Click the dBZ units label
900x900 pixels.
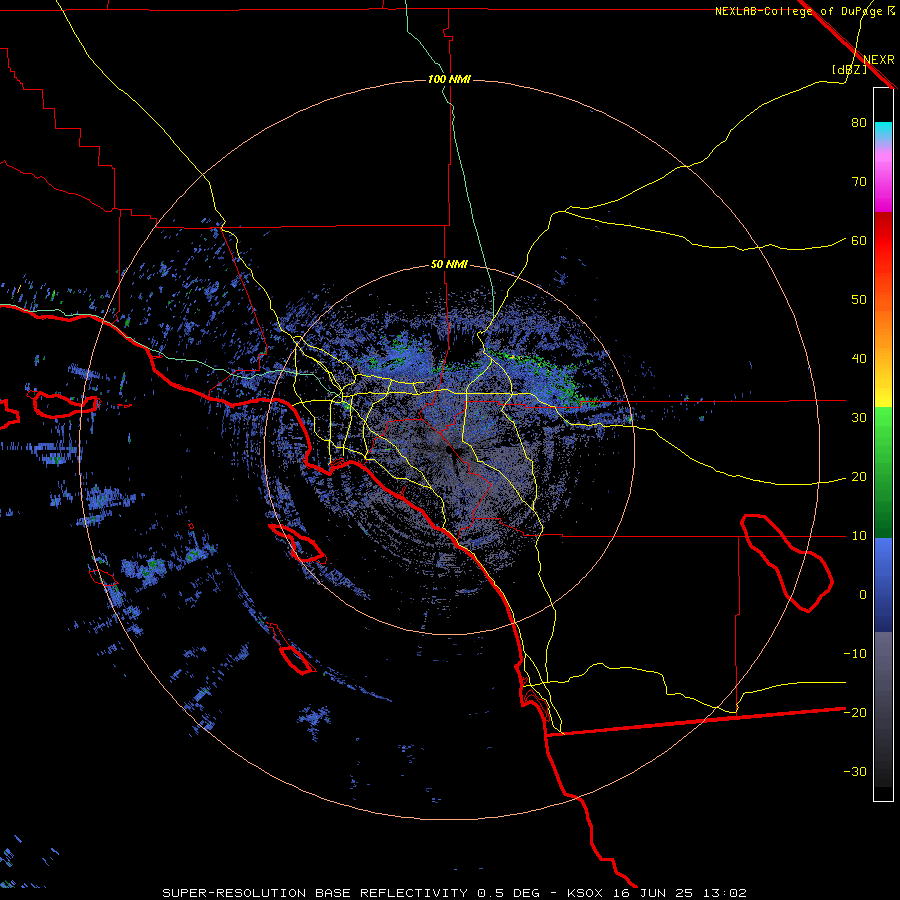pyautogui.click(x=849, y=69)
